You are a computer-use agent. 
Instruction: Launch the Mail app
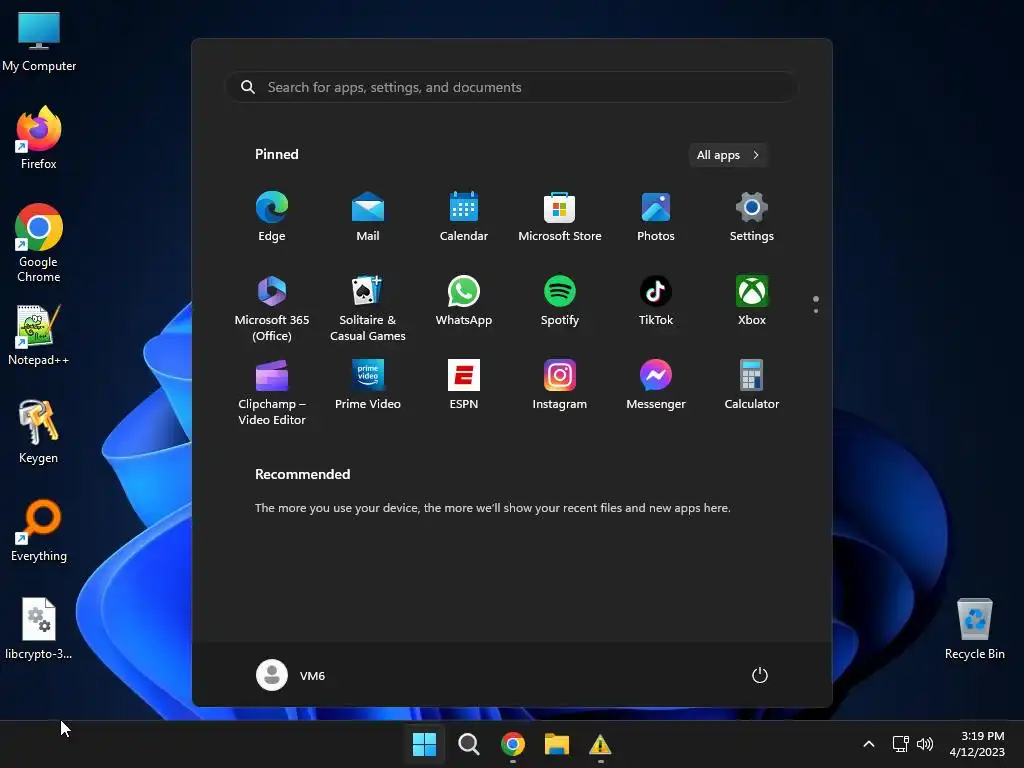(368, 217)
